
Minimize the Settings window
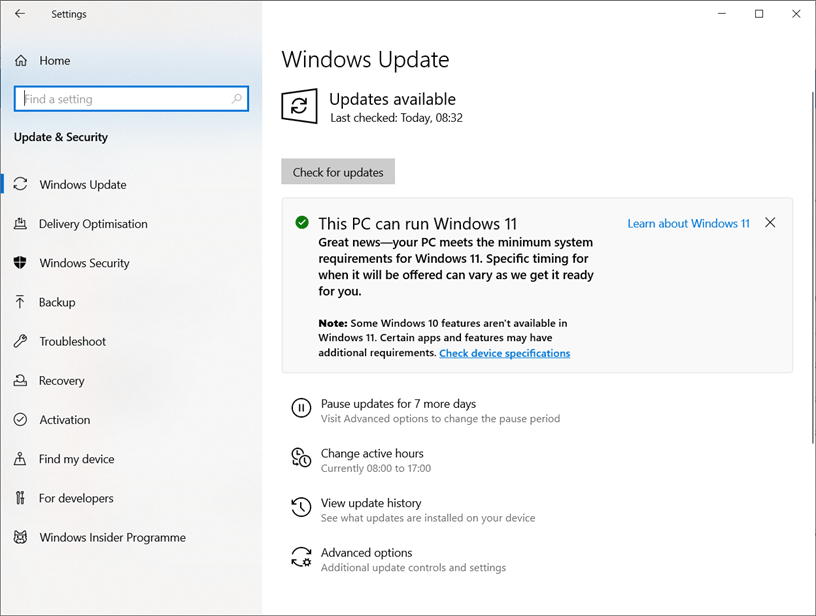722,14
